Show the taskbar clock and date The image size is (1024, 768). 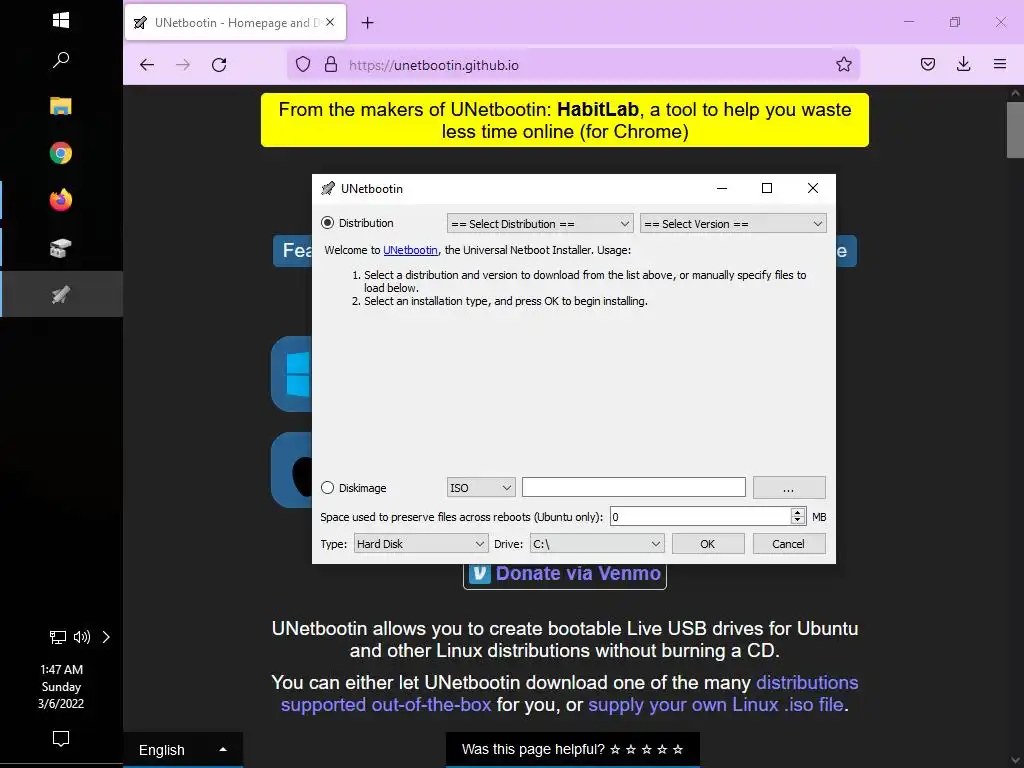(61, 686)
